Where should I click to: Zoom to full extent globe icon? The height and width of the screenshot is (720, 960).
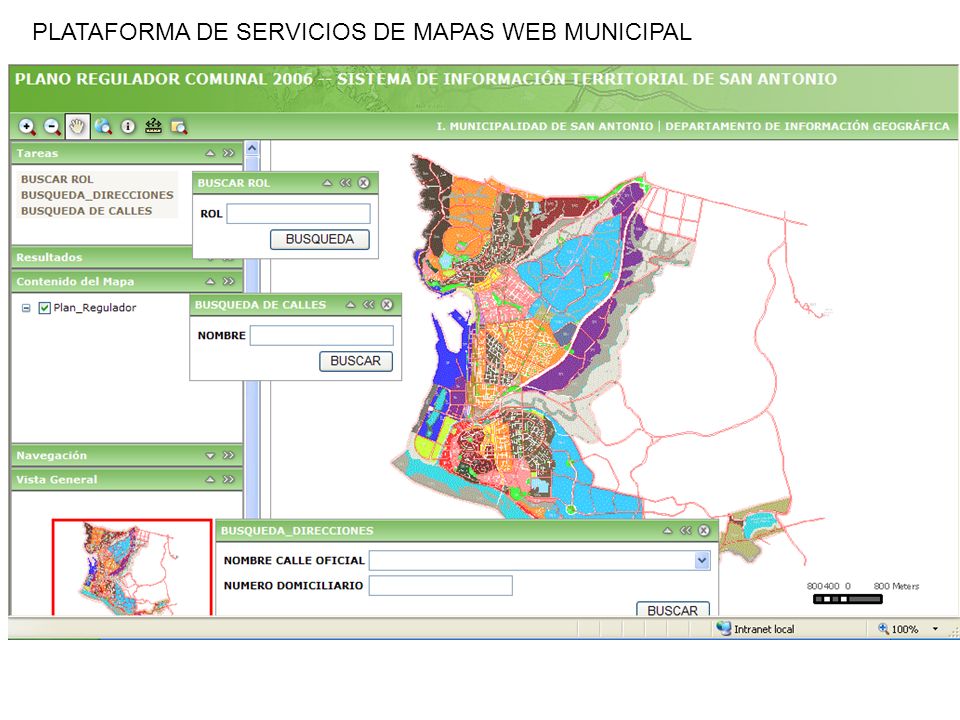(x=103, y=127)
